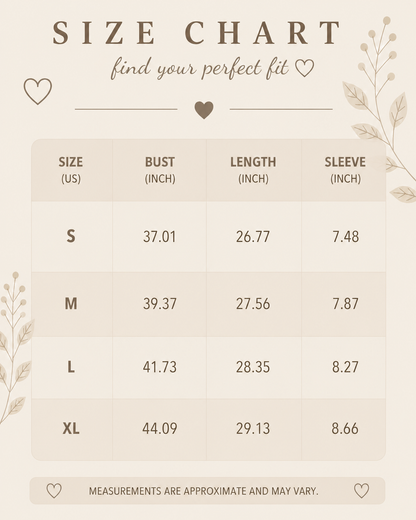Click the XL size row label

click(x=71, y=428)
